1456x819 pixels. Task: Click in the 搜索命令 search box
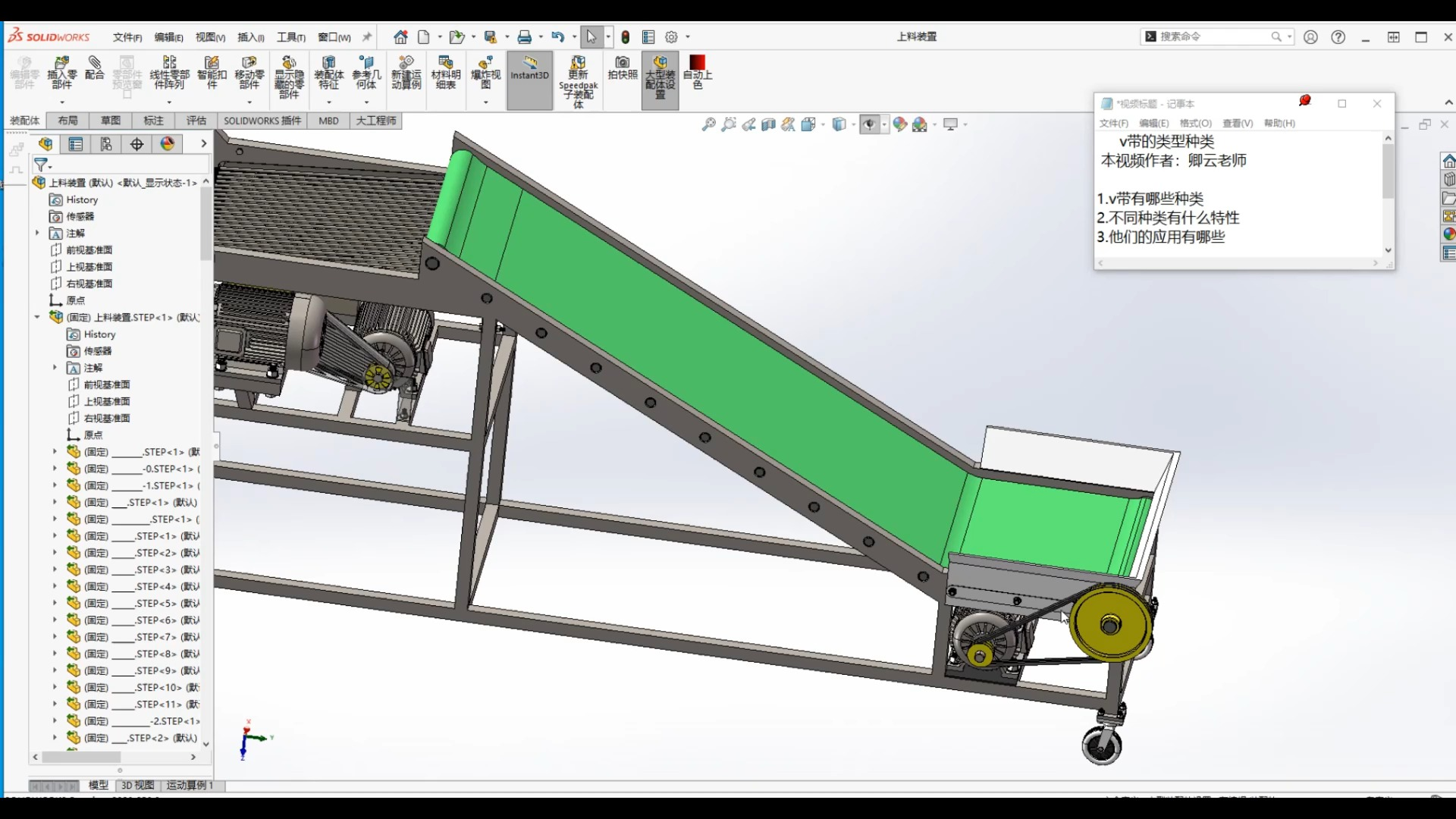pos(1213,36)
